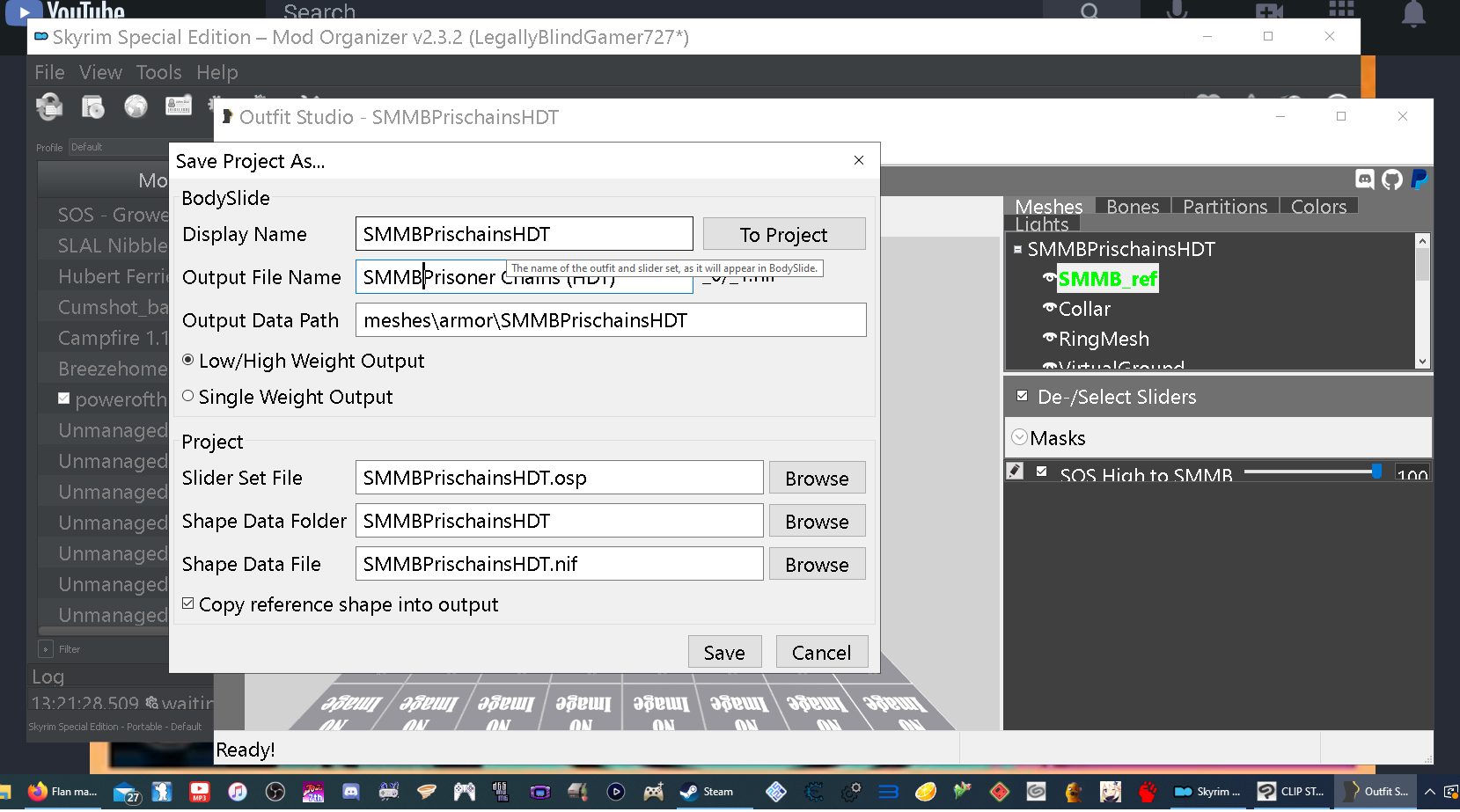Viewport: 1460px width, 812px height.
Task: Click the white gamepad taskbar icon
Action: [x=465, y=793]
